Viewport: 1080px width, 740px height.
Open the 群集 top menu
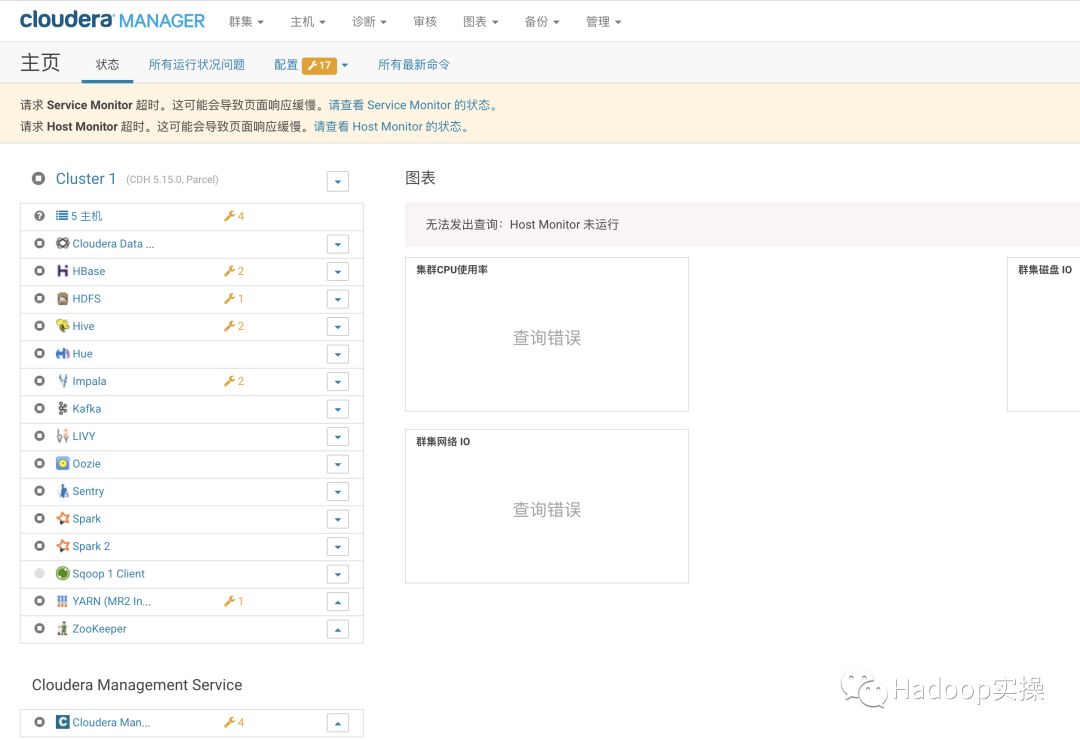pos(247,21)
